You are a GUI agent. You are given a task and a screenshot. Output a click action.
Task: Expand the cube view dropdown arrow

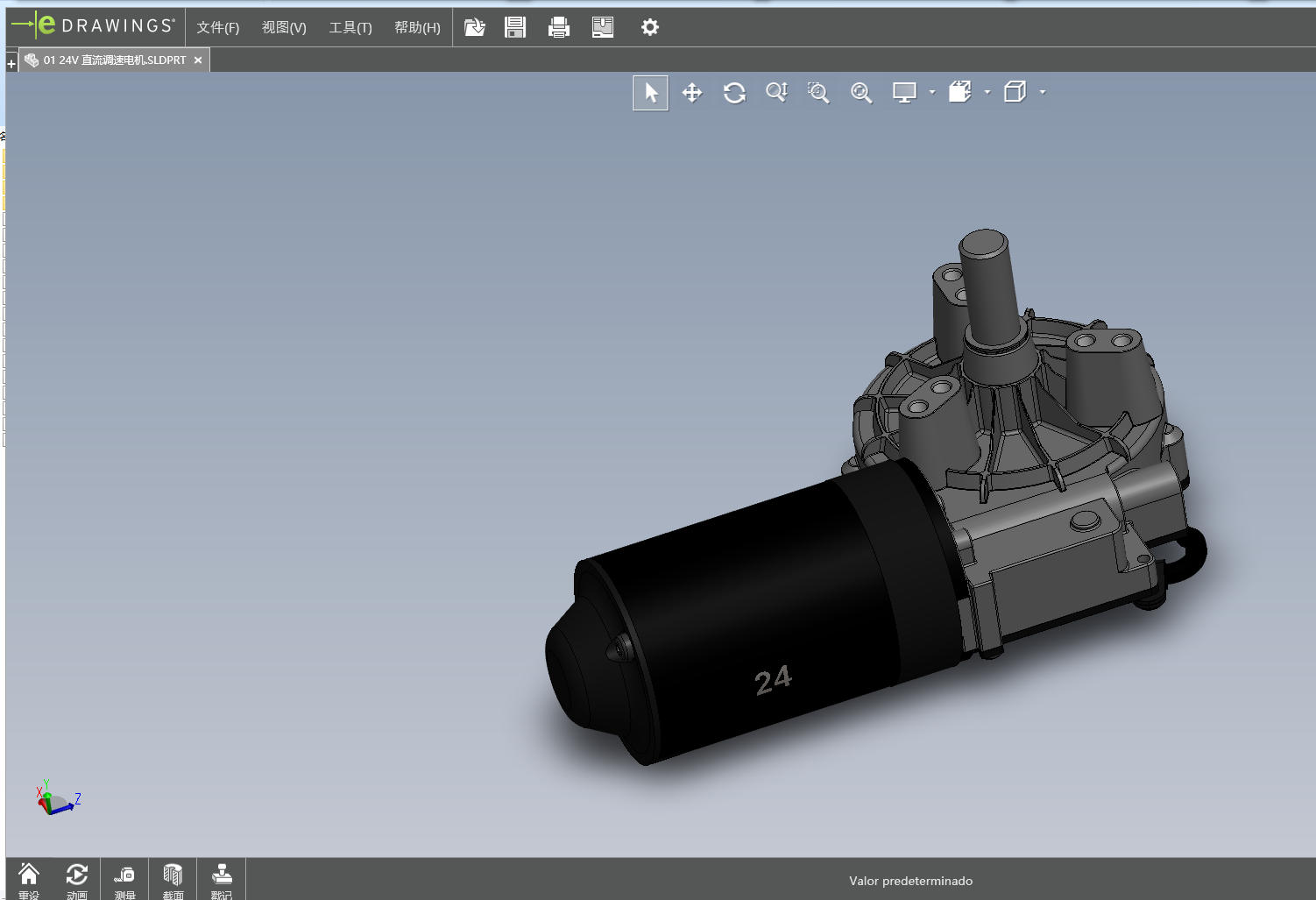coord(1043,92)
